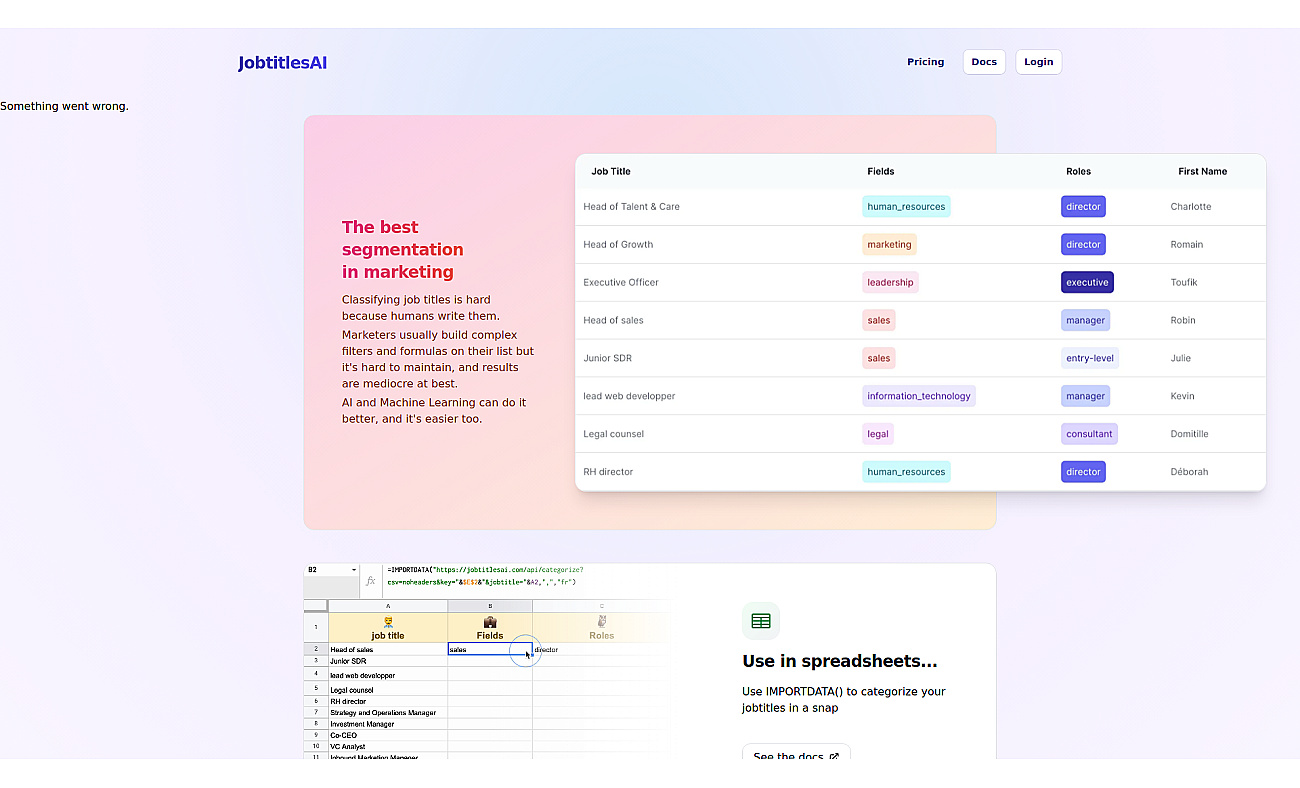Click the legal field tag
Viewport: 1300px width, 788px height.
877,435
